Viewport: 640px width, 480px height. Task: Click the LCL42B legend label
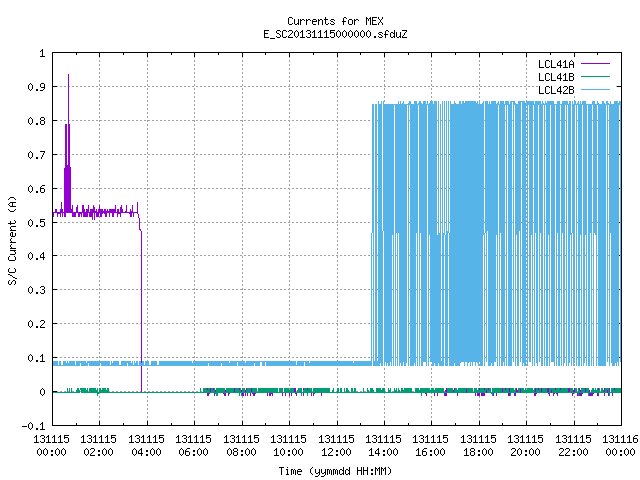point(556,90)
